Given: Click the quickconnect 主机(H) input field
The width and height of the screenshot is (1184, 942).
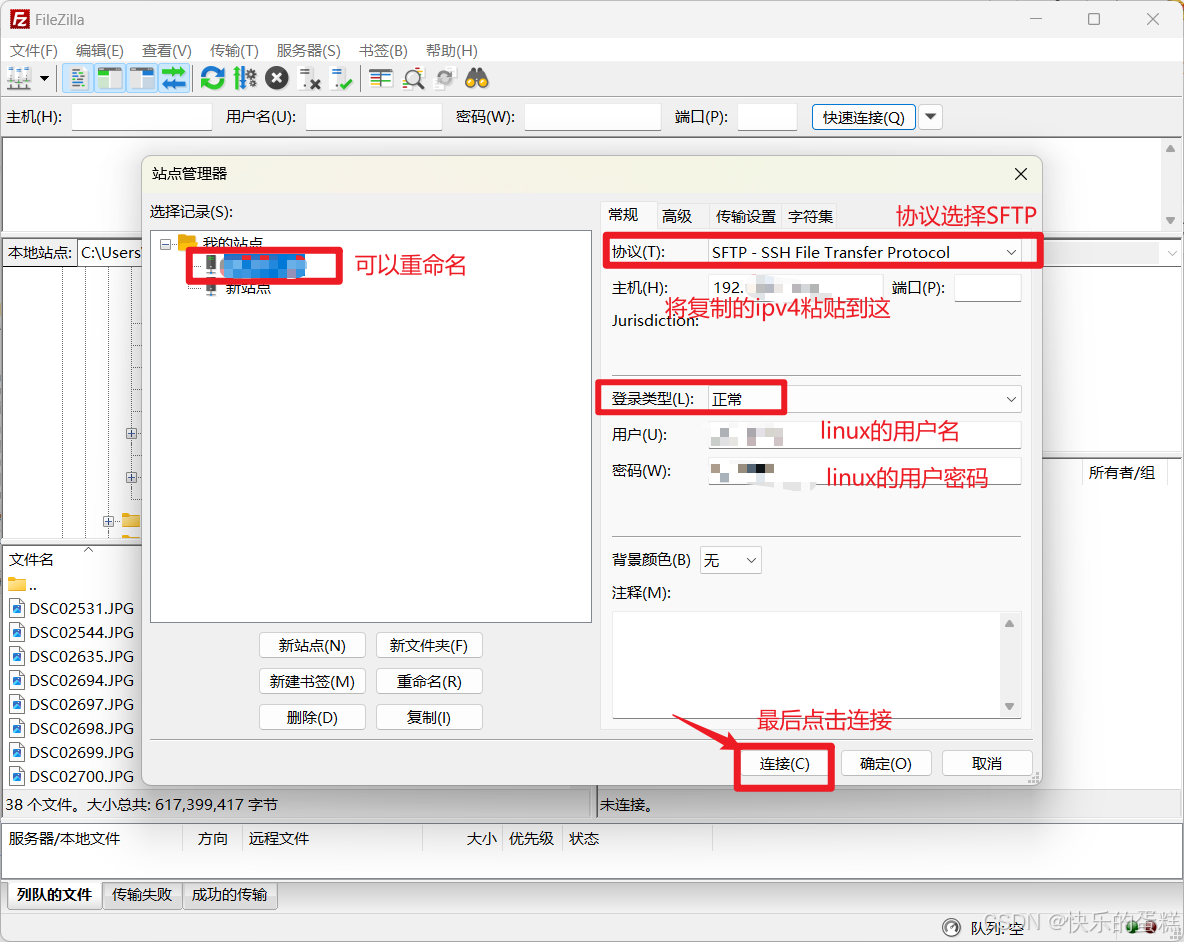Looking at the screenshot, I should pos(142,117).
